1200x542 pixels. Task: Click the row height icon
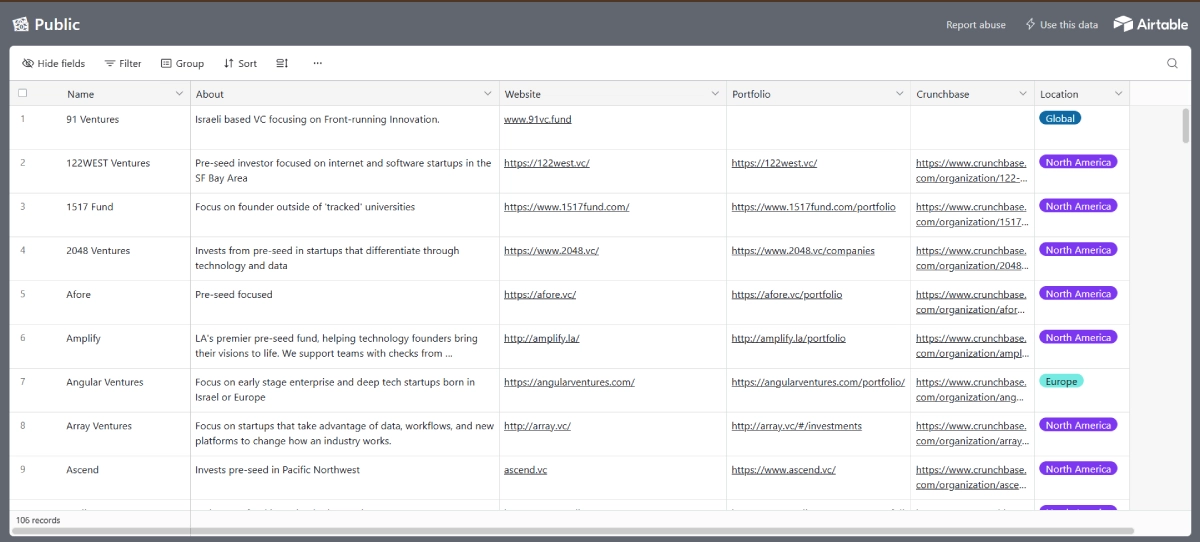click(x=282, y=63)
